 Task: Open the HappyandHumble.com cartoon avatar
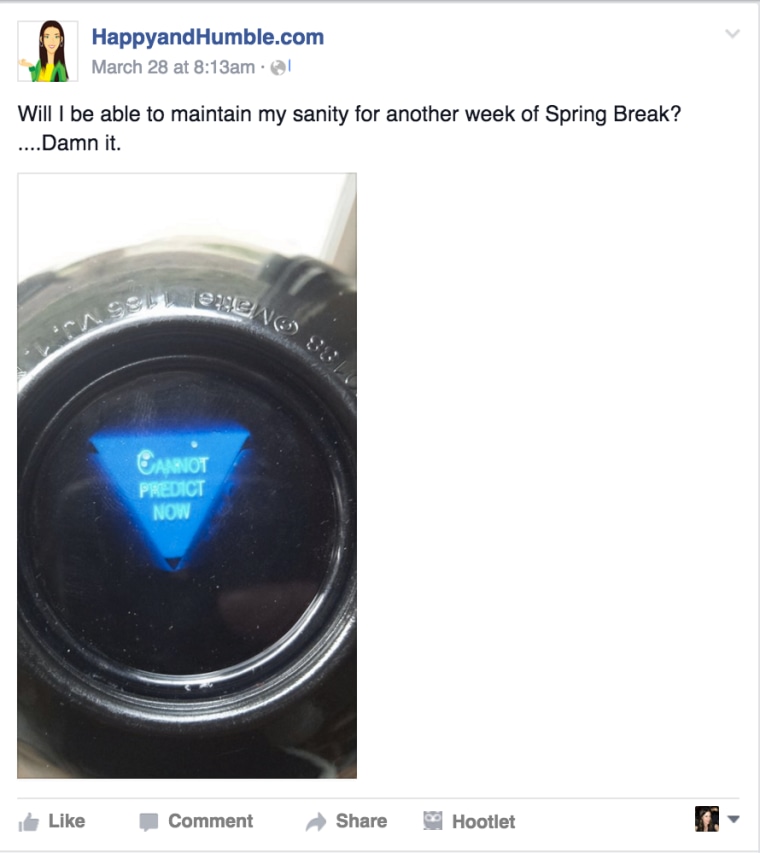(48, 51)
